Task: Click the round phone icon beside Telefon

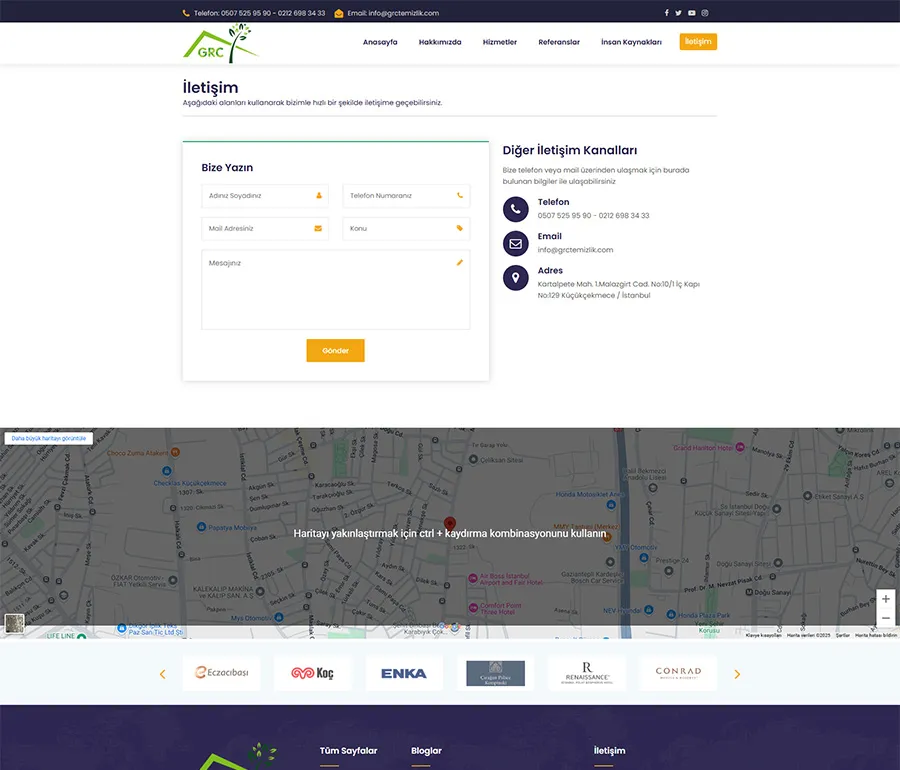Action: [x=516, y=209]
